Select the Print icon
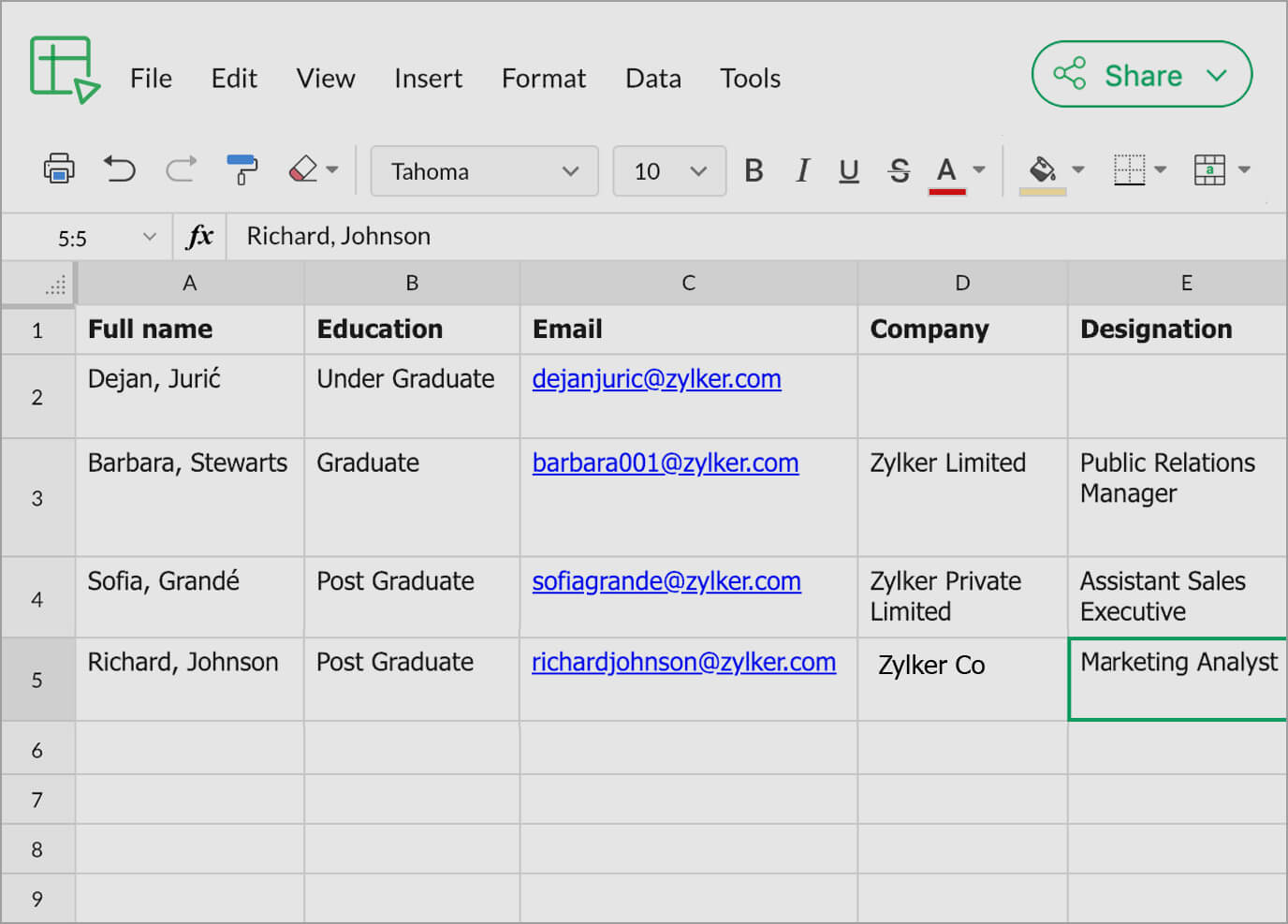 (x=58, y=169)
